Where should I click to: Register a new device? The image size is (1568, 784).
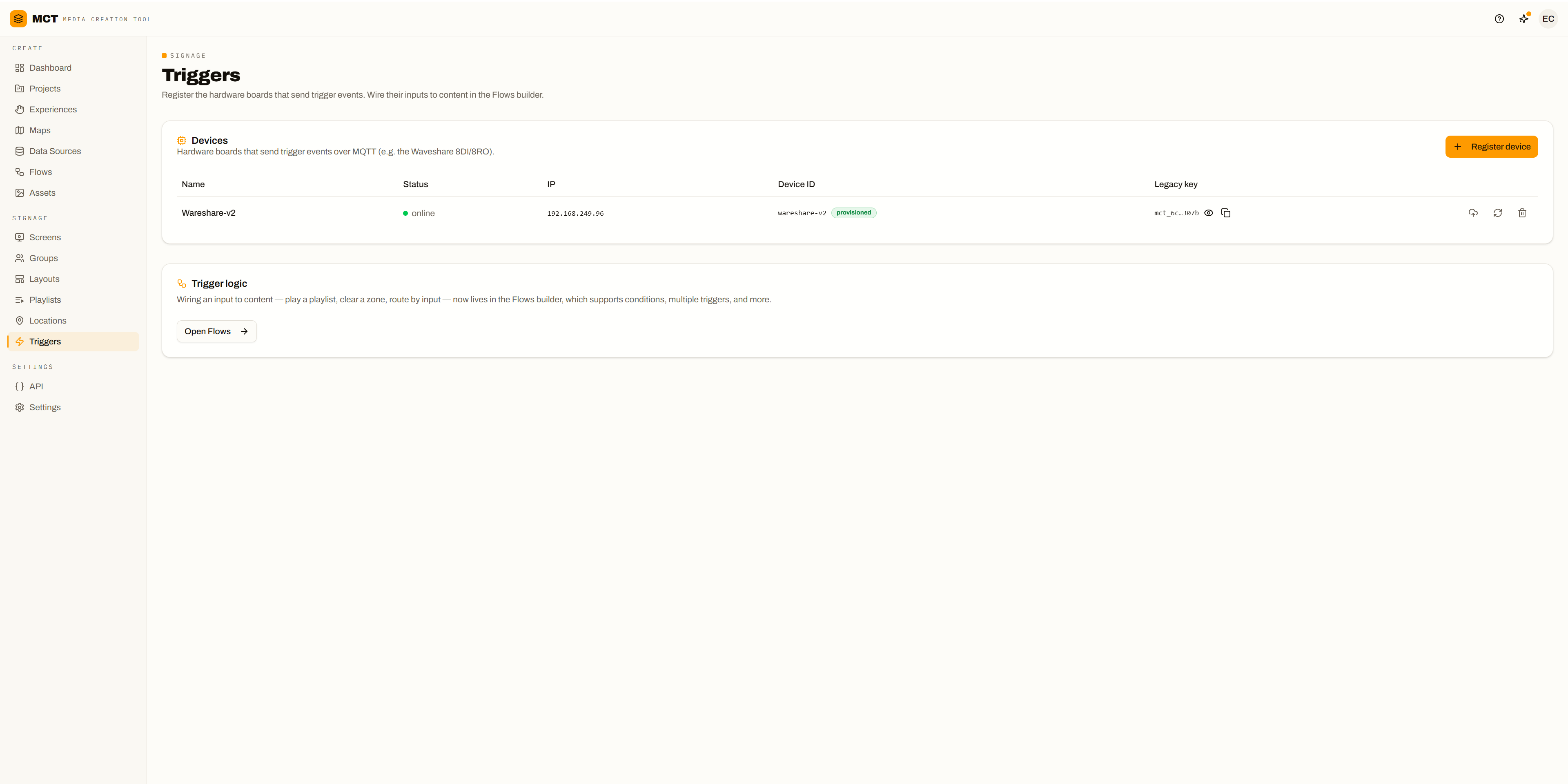[1491, 147]
